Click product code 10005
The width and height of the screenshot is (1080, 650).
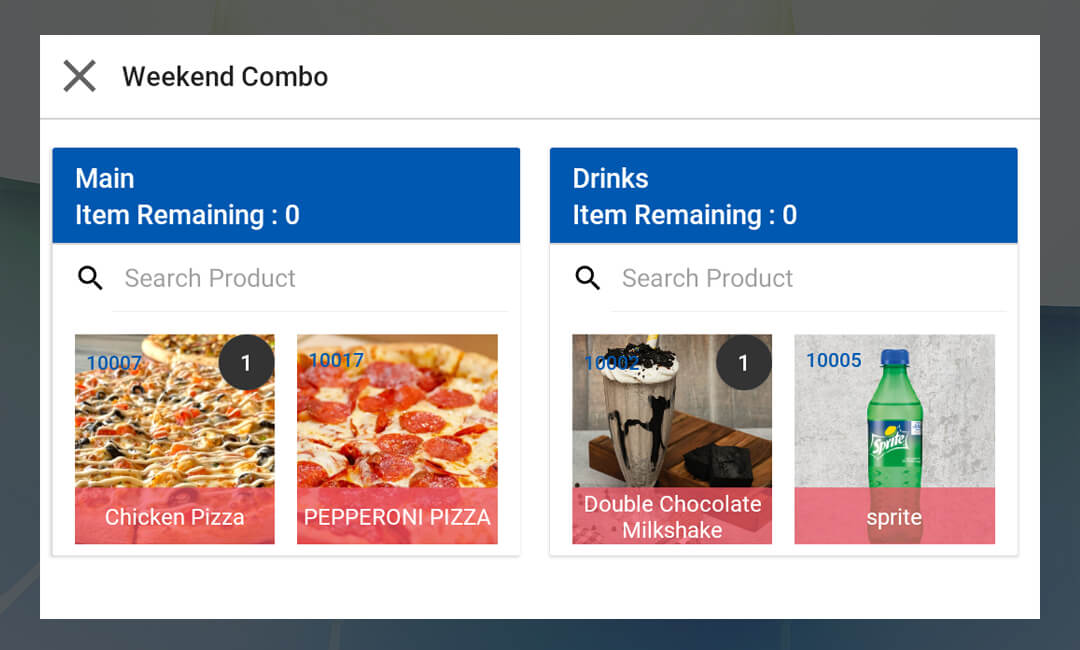pos(833,360)
